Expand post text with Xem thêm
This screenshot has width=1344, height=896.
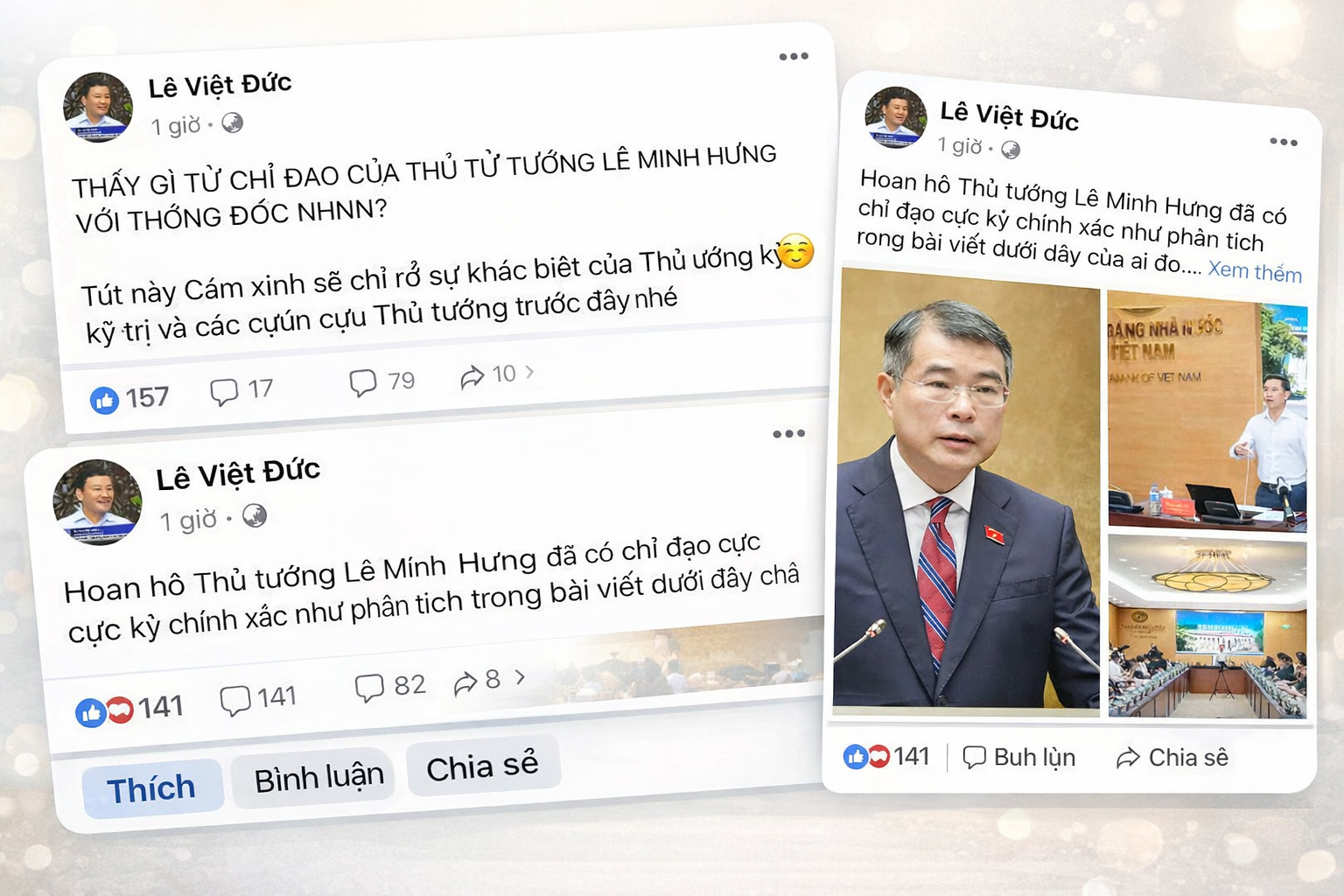(x=1255, y=271)
